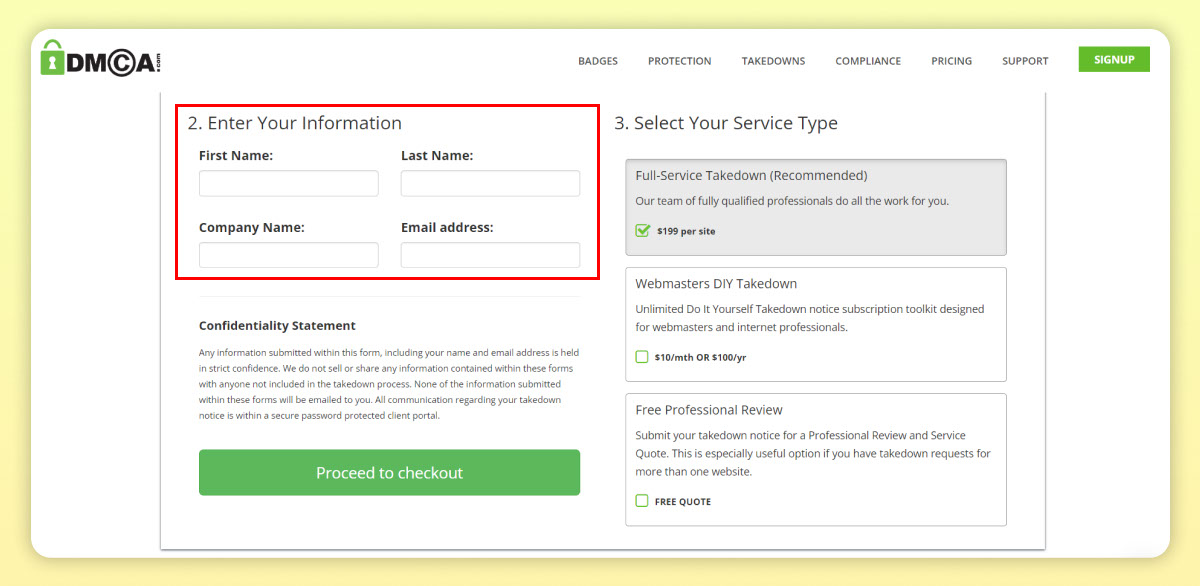The width and height of the screenshot is (1200, 586).
Task: Uncheck the $199 per site checkbox
Action: tap(643, 231)
